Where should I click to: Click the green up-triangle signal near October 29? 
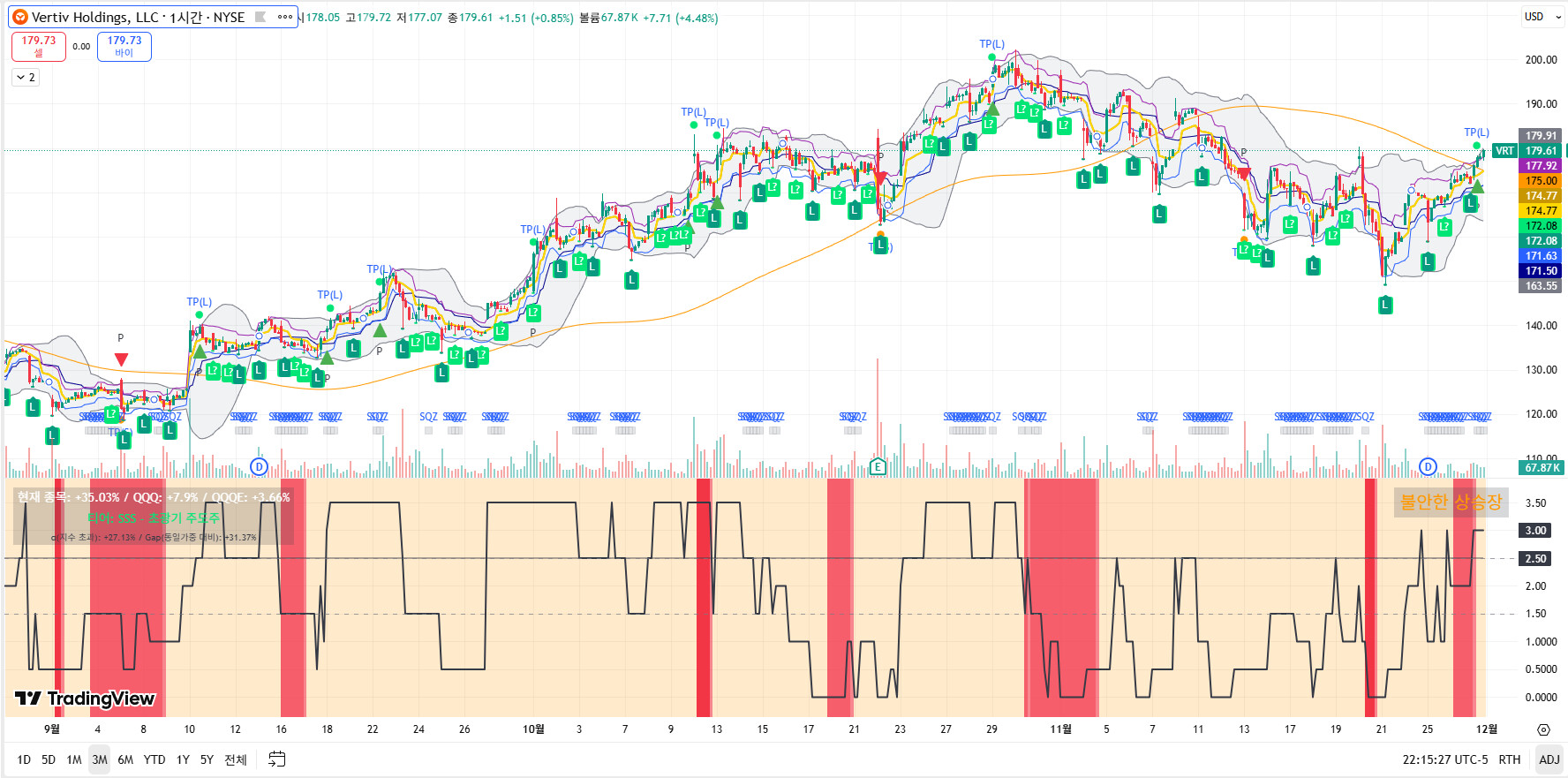992,110
